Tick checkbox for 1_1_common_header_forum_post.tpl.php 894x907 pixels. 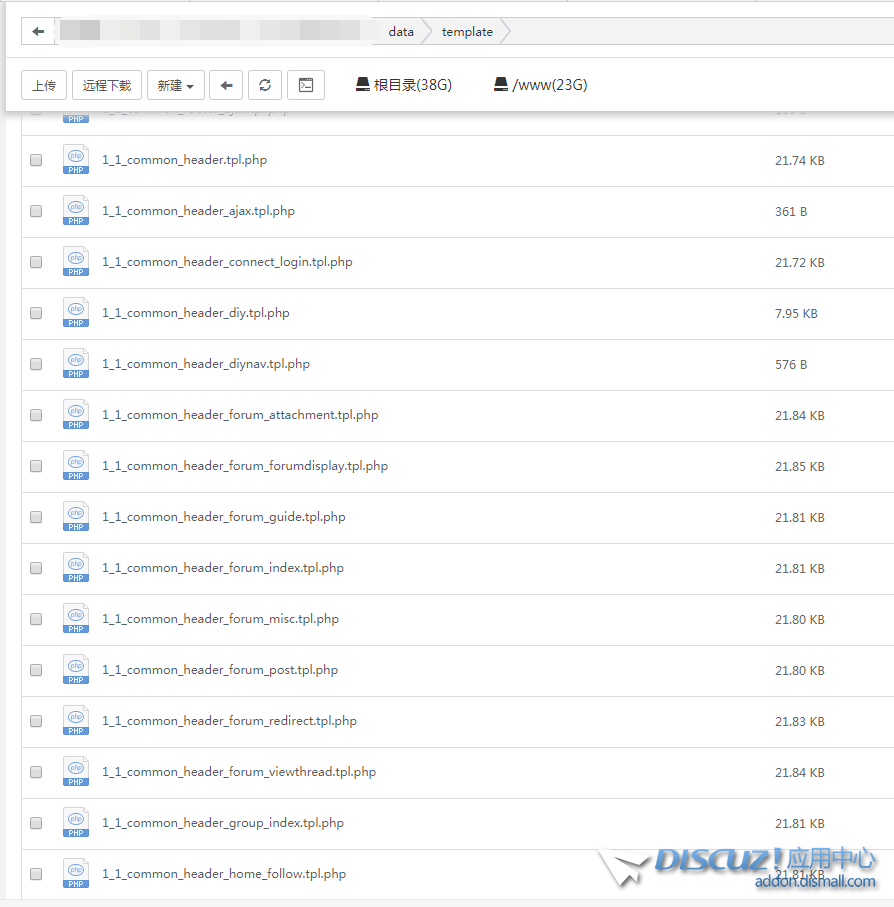click(37, 670)
